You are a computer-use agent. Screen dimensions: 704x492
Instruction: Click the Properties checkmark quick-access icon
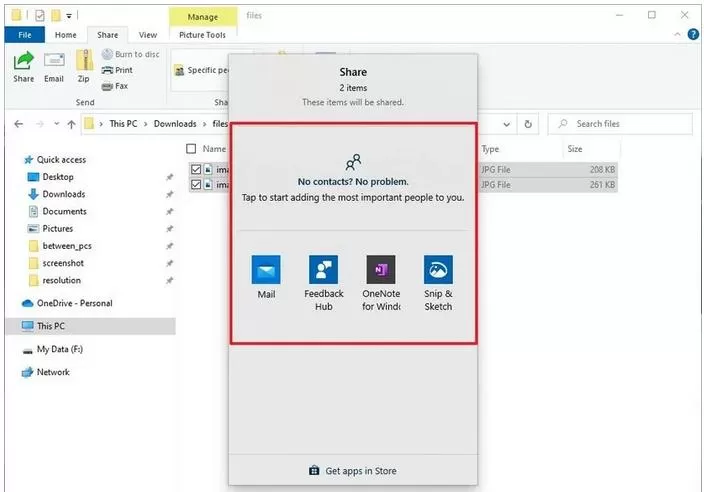point(40,16)
